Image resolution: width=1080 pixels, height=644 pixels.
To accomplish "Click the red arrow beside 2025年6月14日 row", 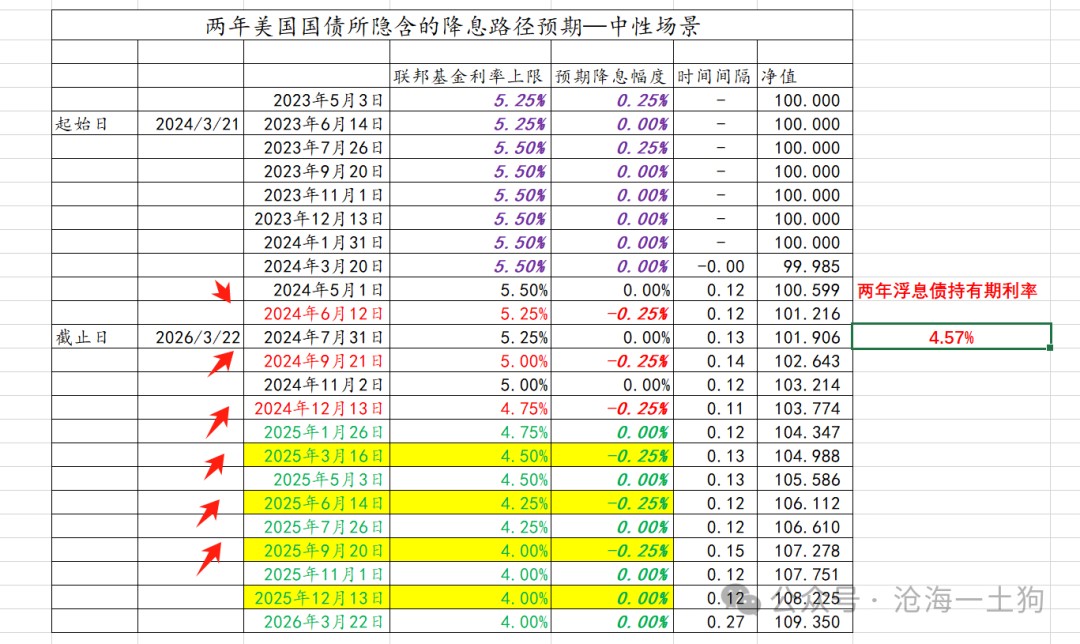I will (209, 513).
